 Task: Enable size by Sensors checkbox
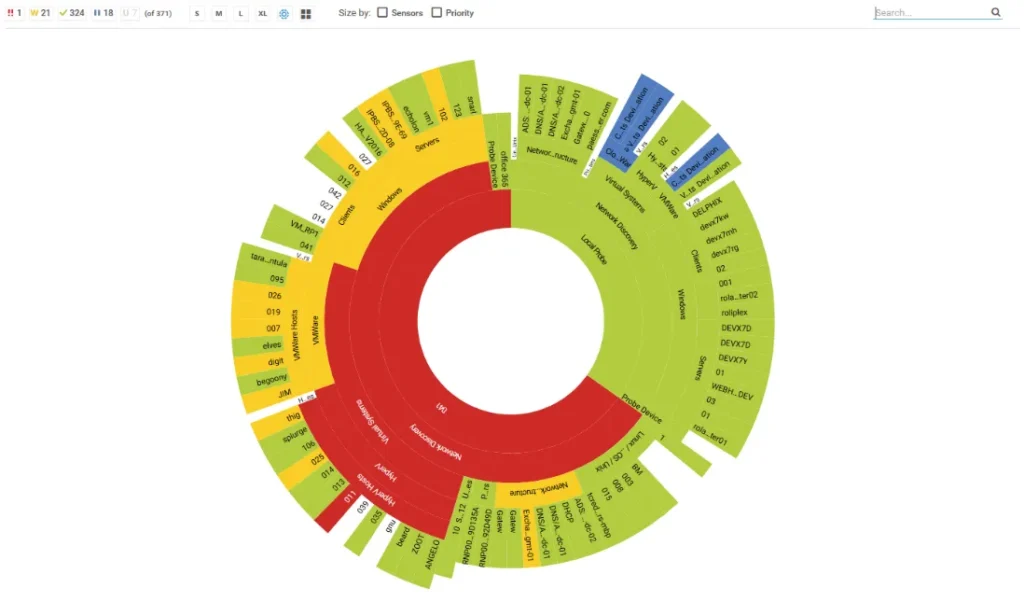[x=383, y=13]
